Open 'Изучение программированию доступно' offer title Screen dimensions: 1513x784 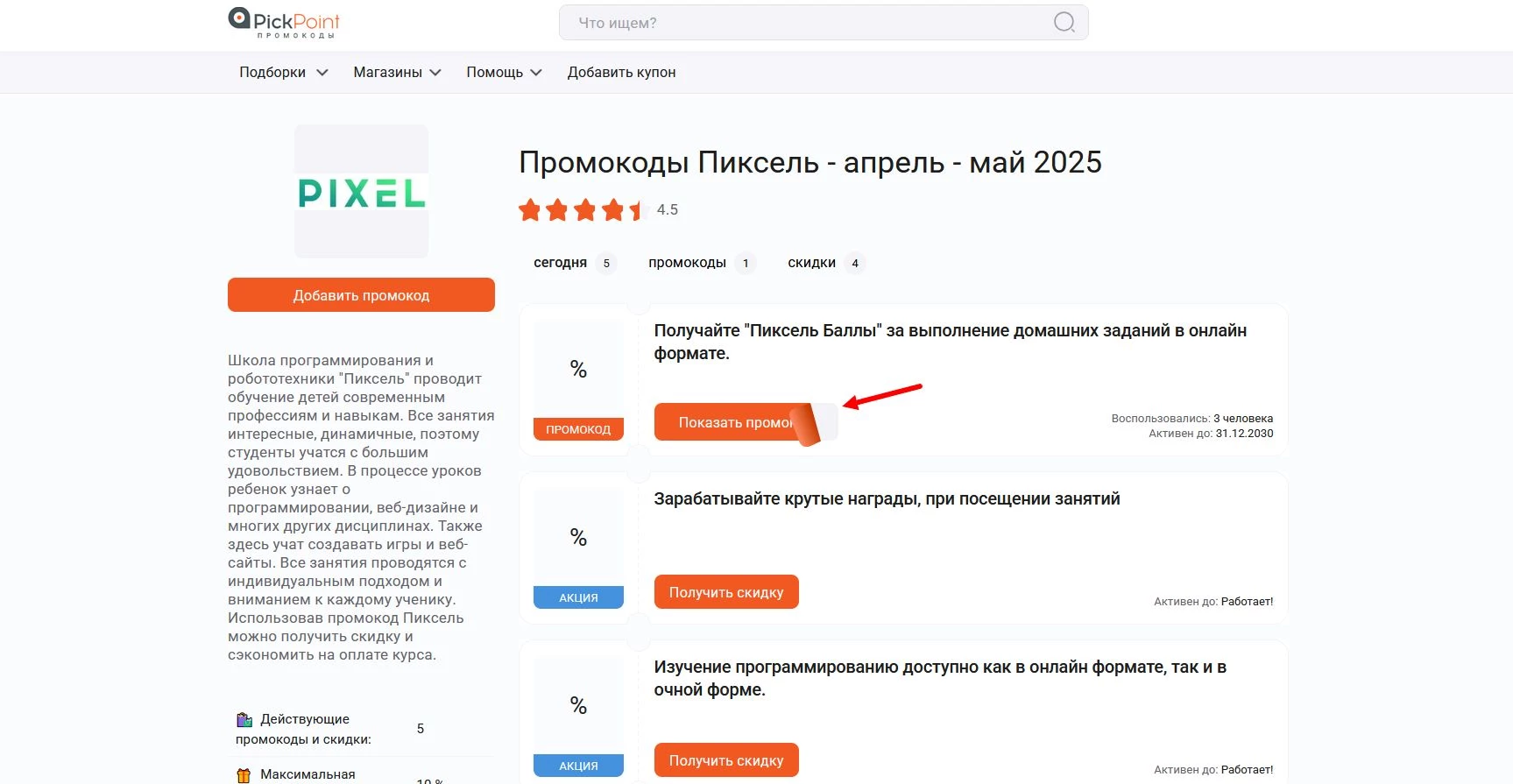tap(940, 678)
